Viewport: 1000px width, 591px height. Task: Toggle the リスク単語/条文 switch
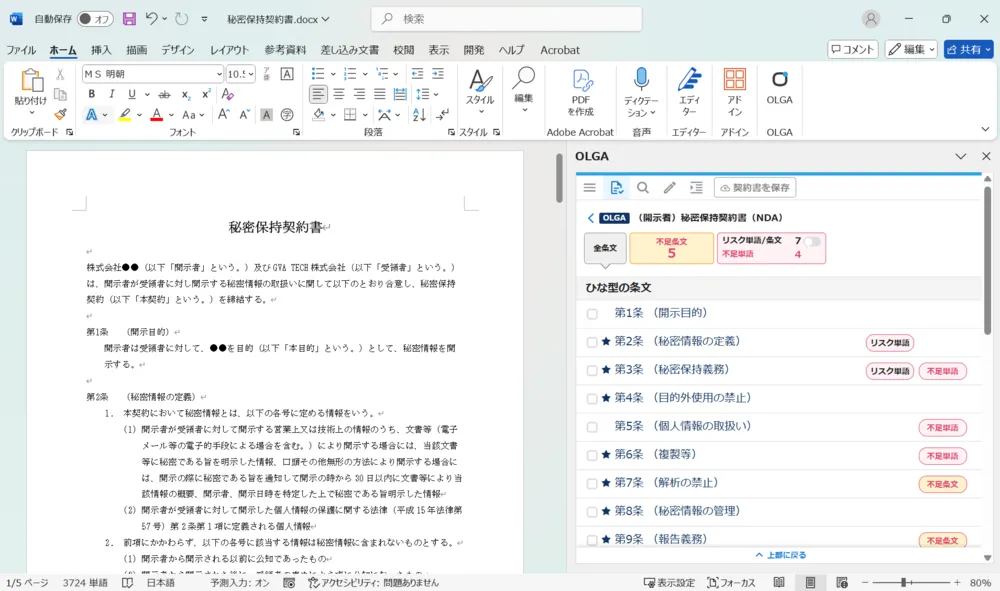(812, 241)
